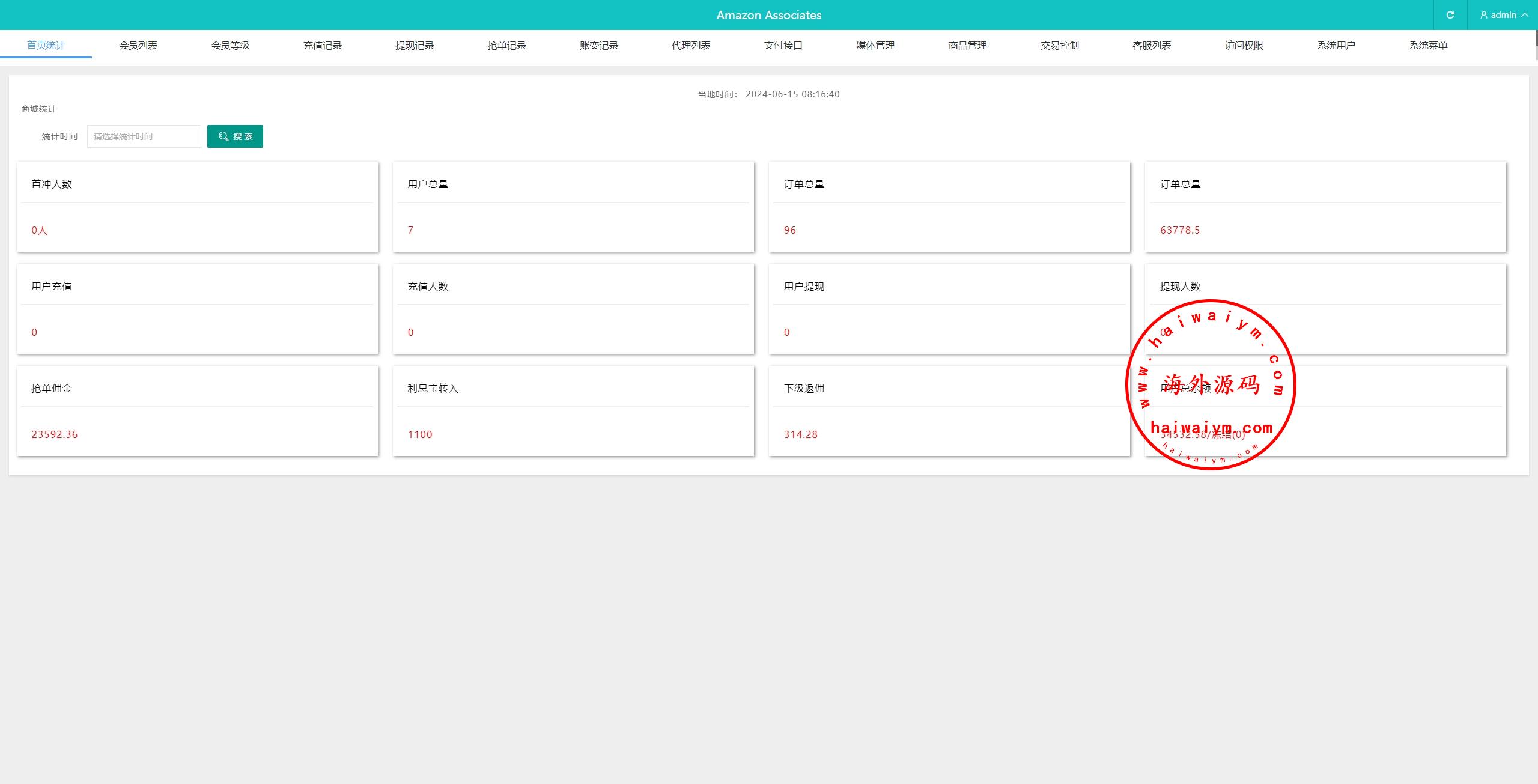Screen dimensions: 1538x784
Task: Go to 充值记录 tab
Action: pos(322,45)
